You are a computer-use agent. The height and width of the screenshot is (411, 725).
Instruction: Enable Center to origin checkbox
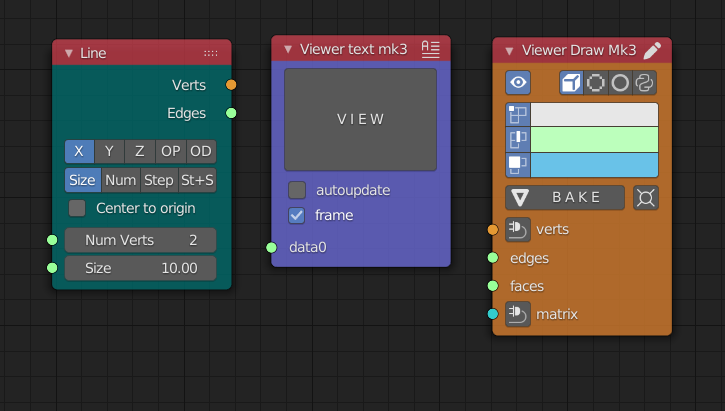77,208
